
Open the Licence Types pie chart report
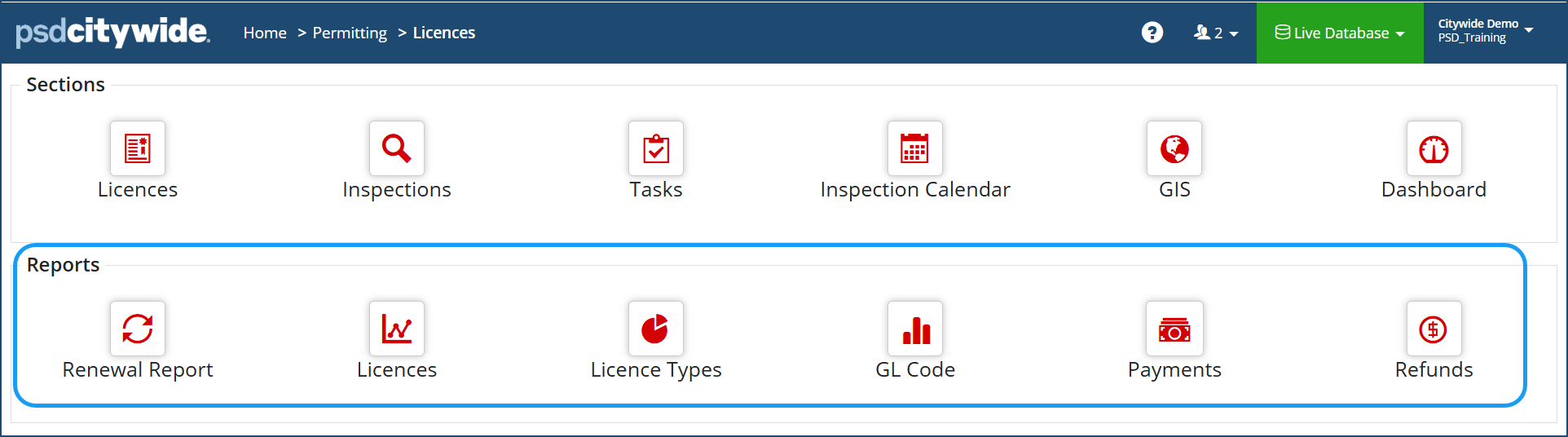coord(656,329)
